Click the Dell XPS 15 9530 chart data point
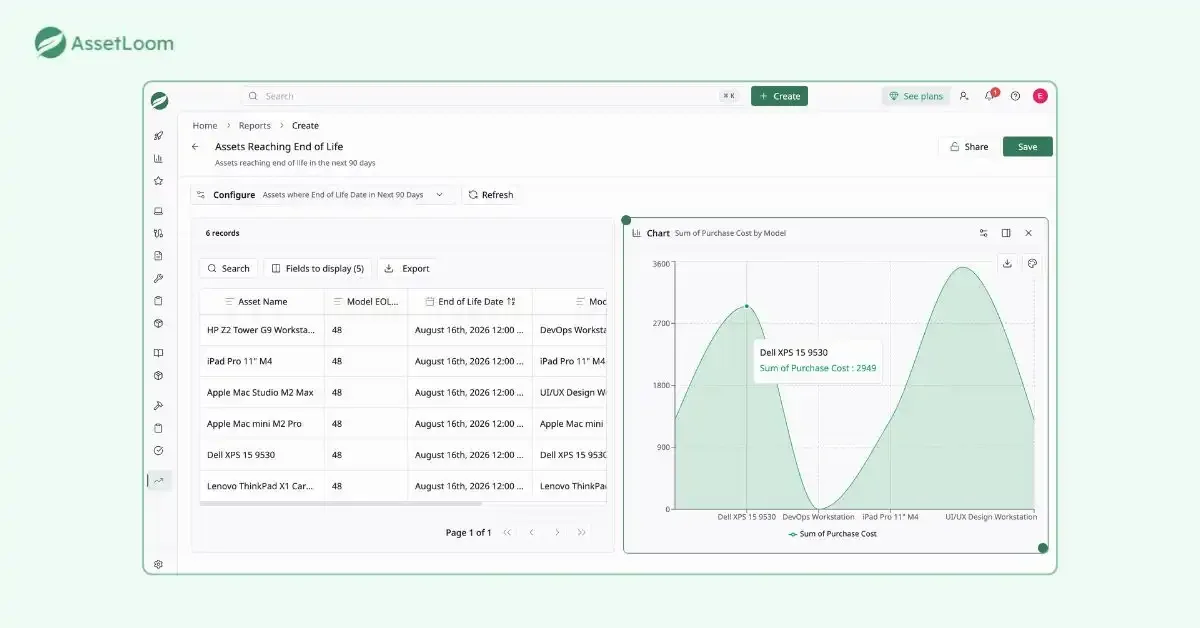This screenshot has width=1200, height=628. coord(746,306)
